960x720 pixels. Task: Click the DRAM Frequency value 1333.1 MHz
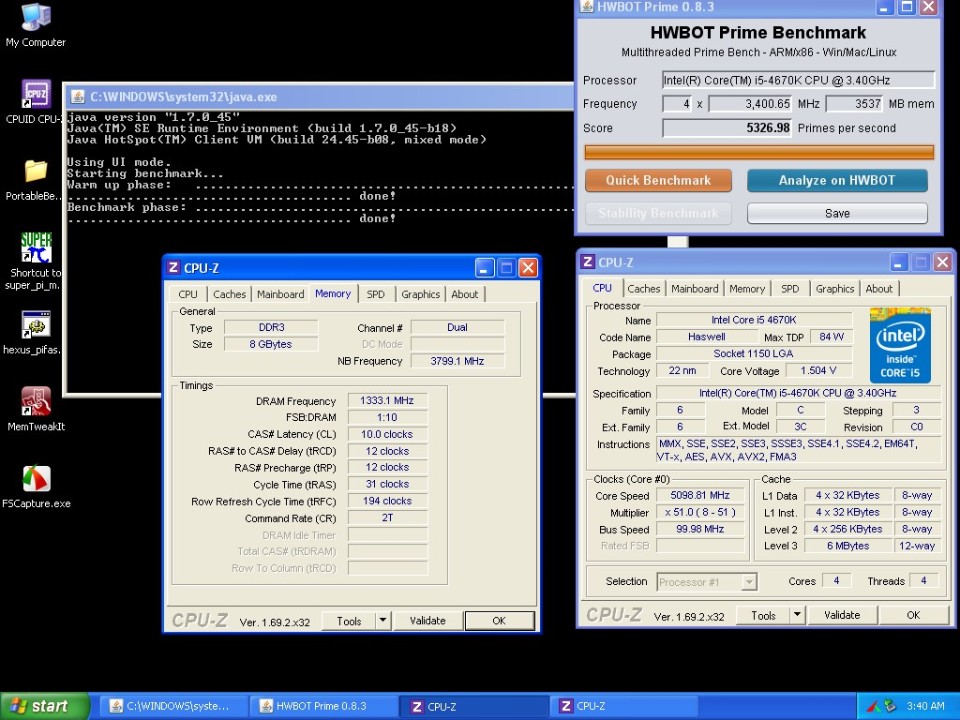coord(387,400)
